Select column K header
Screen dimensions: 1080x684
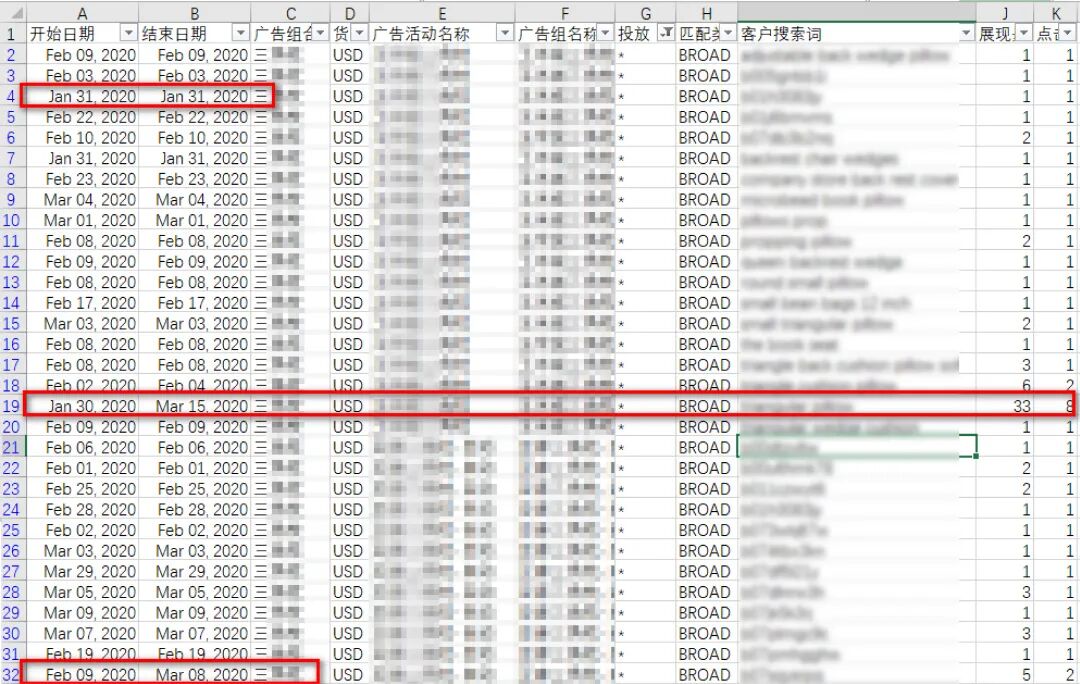pos(1057,13)
